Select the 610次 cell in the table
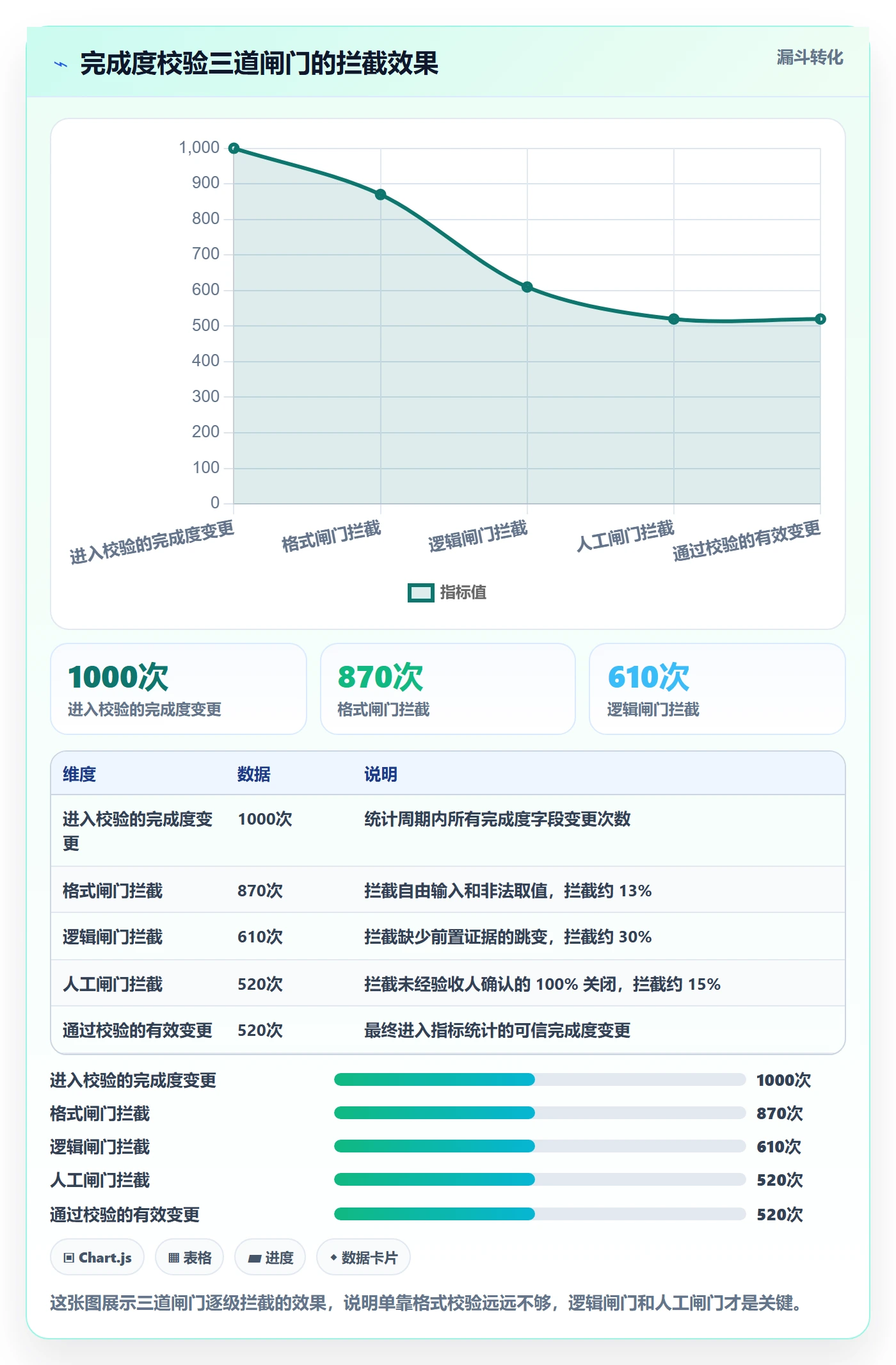The image size is (896, 1365). [260, 937]
